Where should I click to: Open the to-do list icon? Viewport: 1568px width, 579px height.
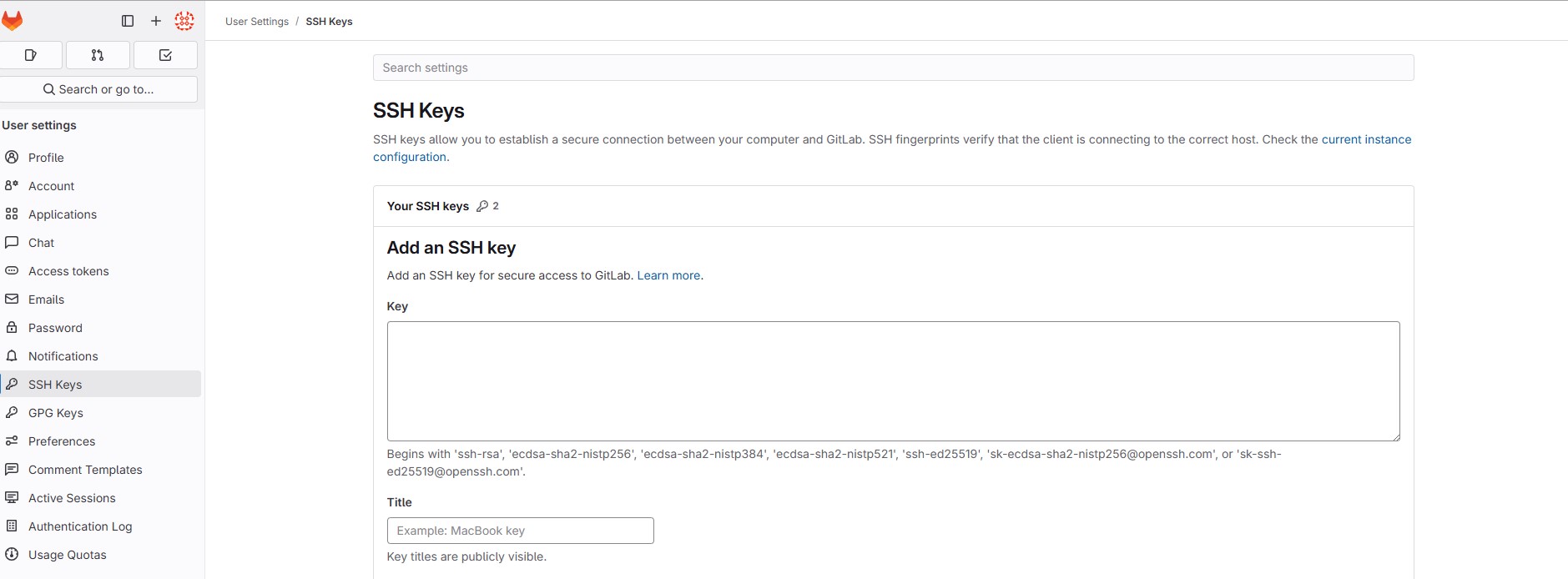(x=165, y=55)
